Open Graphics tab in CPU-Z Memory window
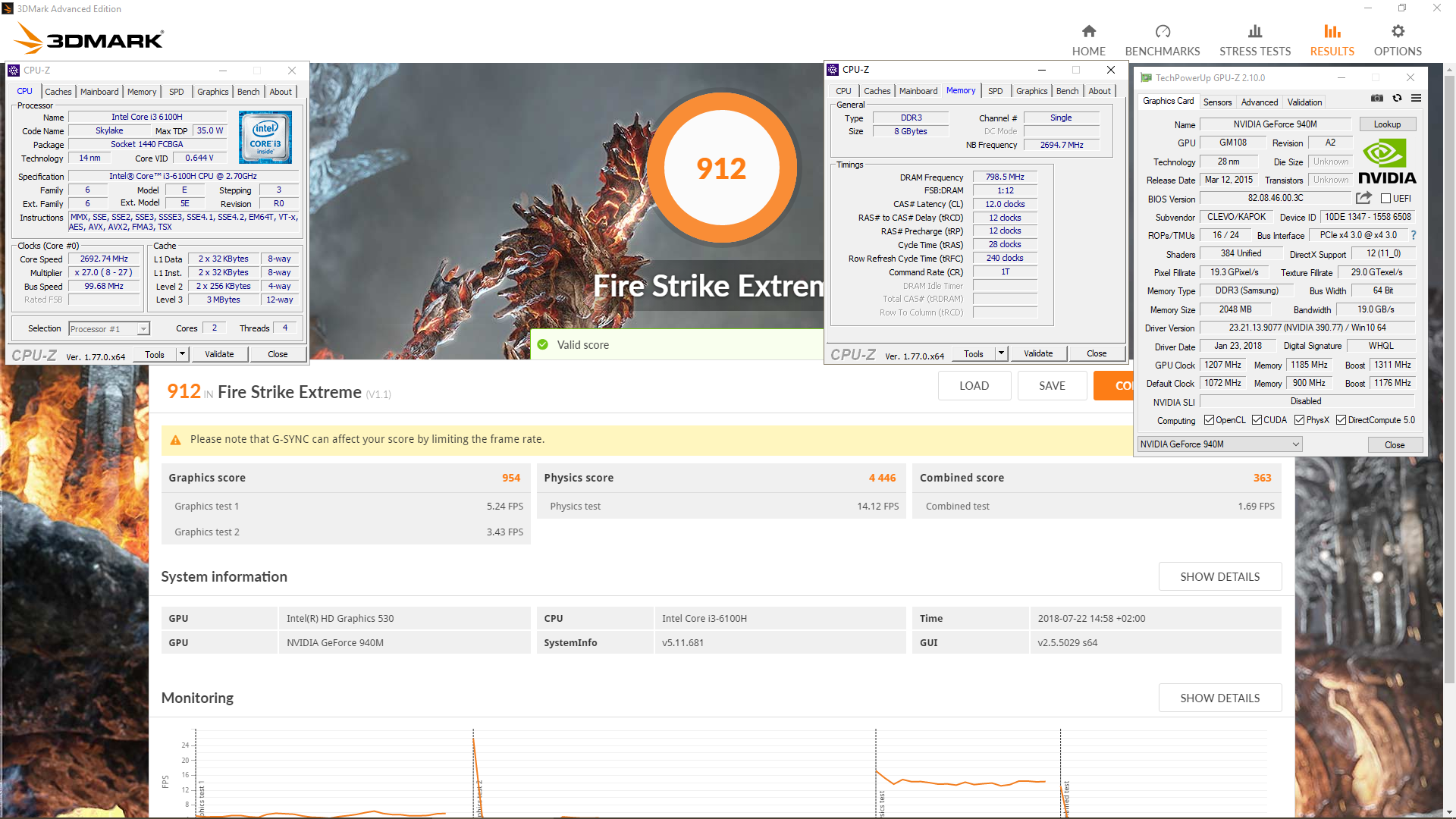The image size is (1456, 819). pos(1031,91)
